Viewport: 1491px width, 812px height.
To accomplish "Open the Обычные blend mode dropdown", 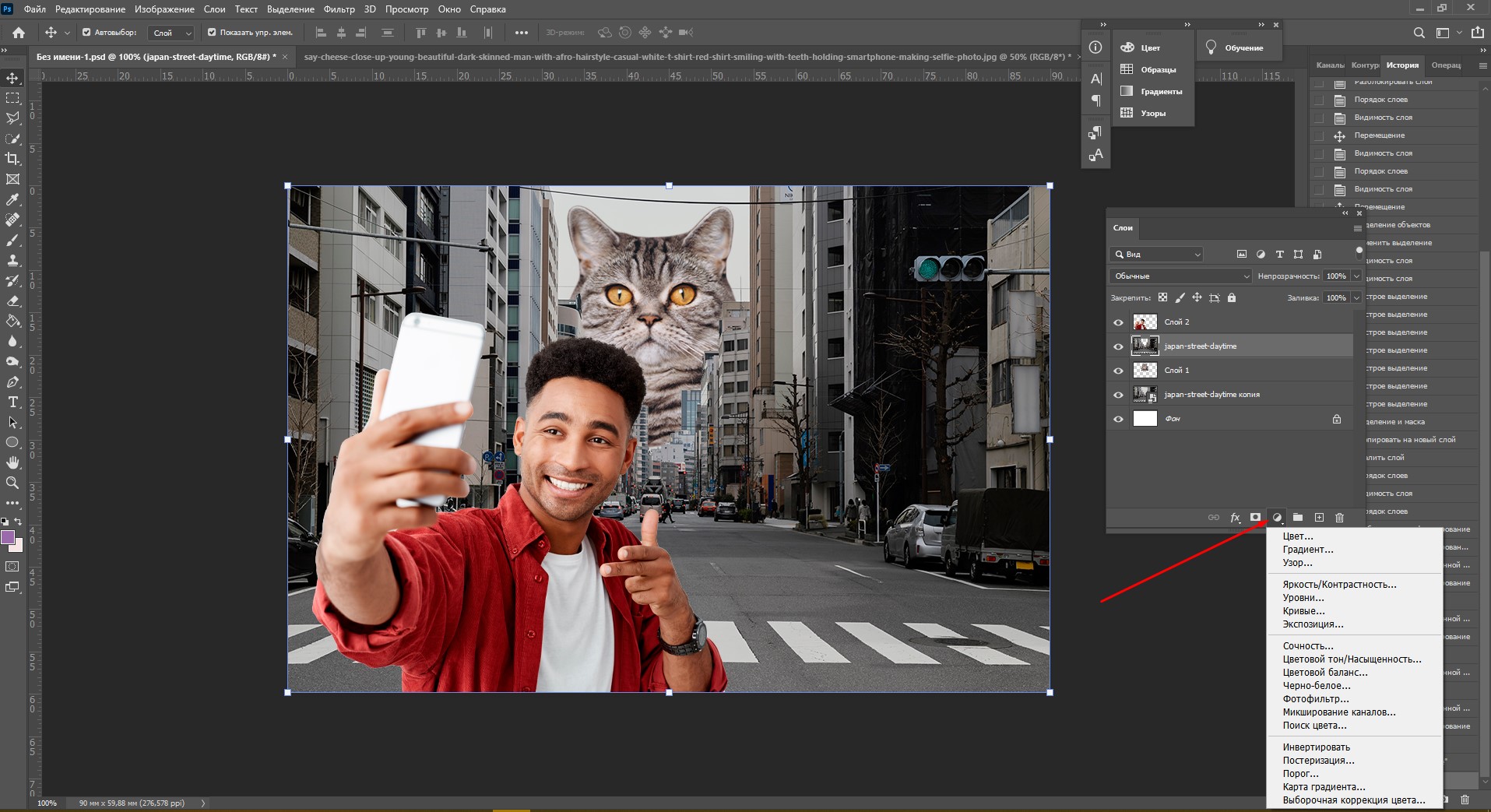I will 1180,276.
